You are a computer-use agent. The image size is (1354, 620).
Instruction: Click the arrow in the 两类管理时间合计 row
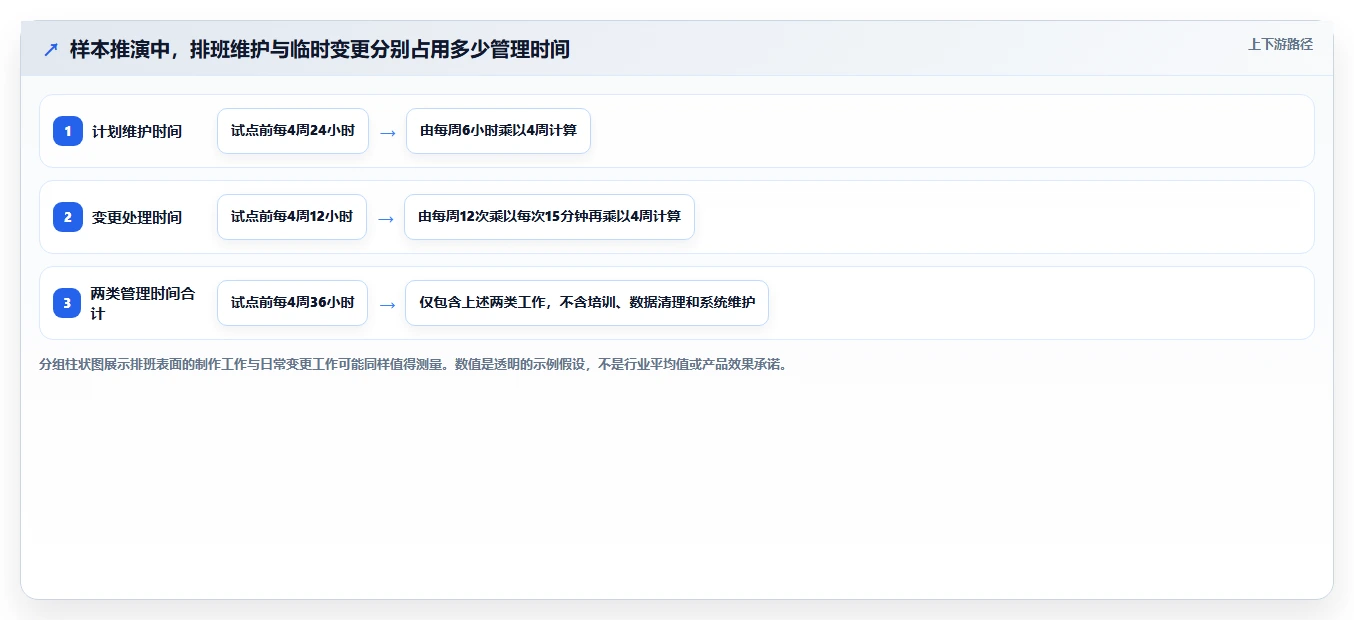tap(387, 304)
